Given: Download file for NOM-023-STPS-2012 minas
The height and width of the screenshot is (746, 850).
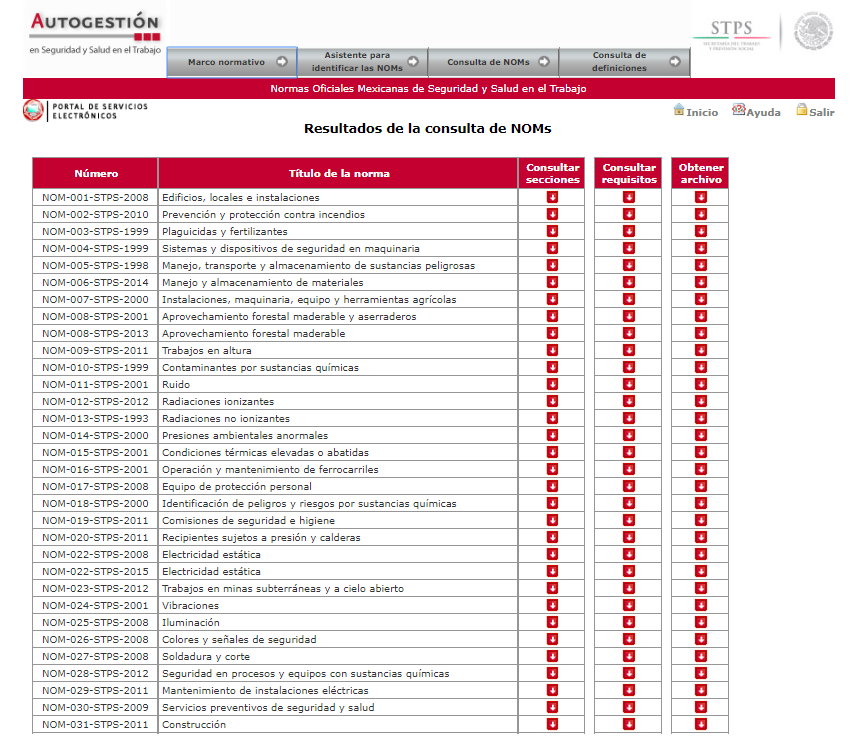Looking at the screenshot, I should (700, 588).
